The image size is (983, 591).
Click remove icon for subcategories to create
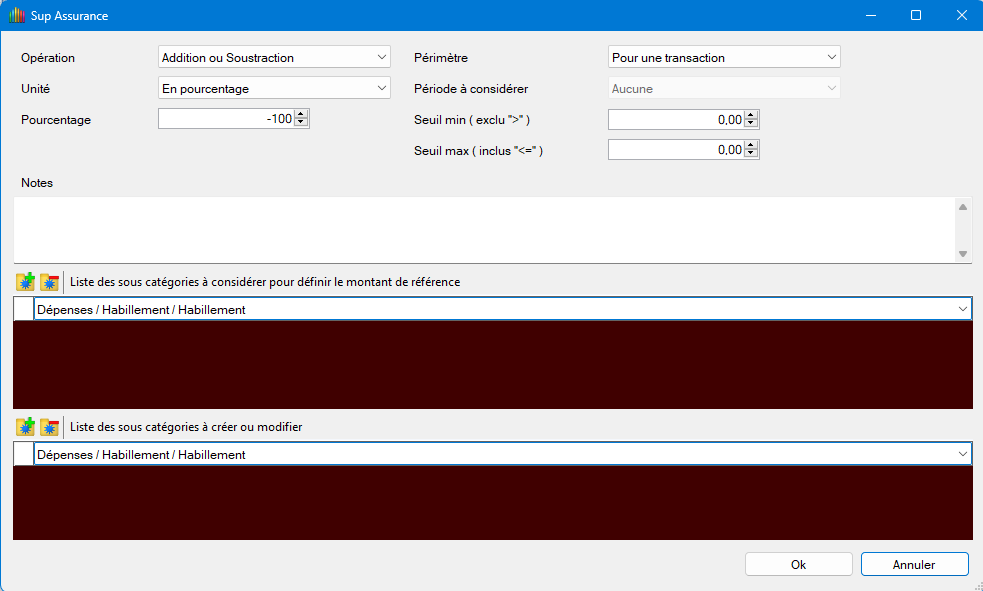coord(50,427)
